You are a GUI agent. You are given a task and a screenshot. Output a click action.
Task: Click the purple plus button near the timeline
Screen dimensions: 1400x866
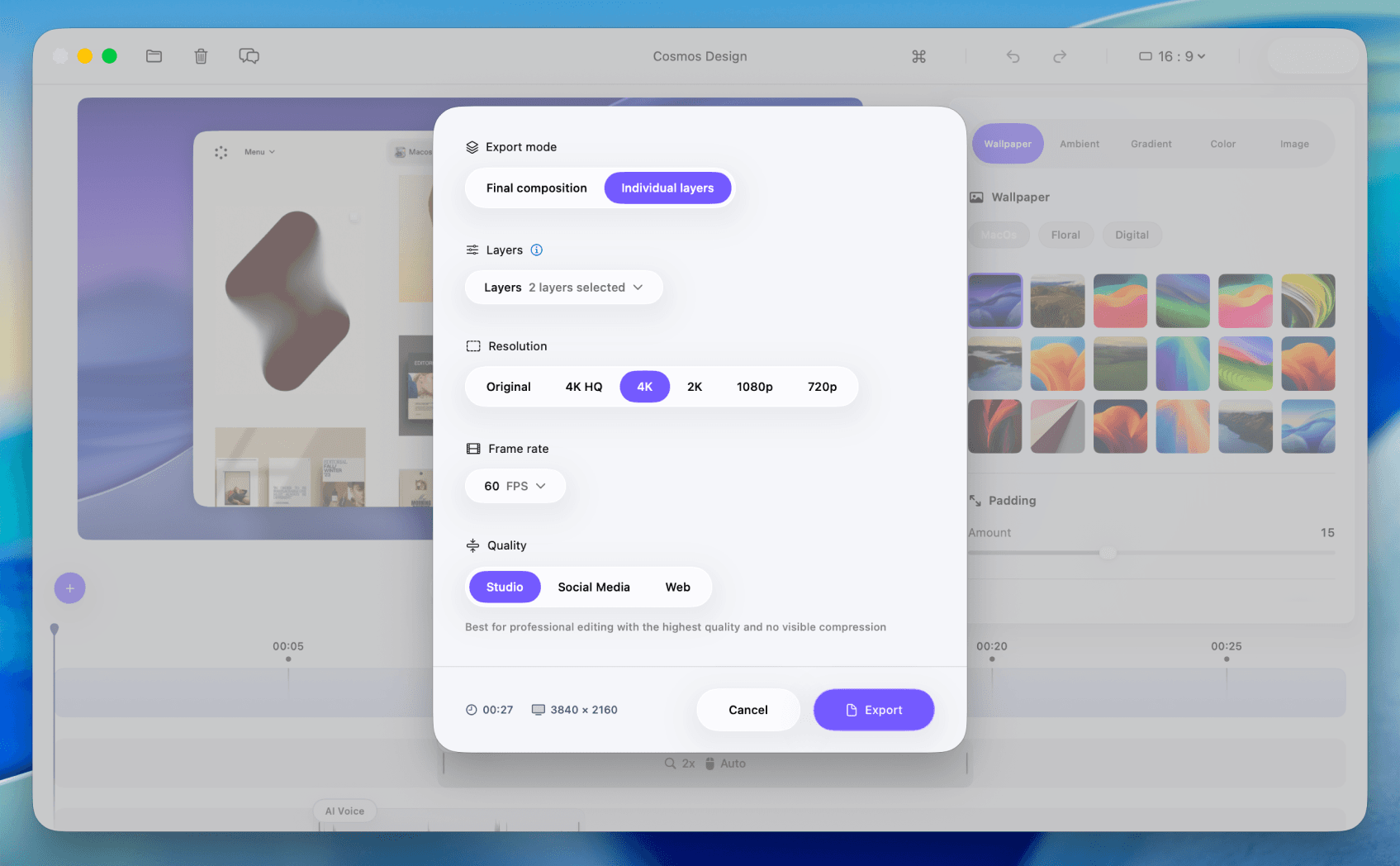click(69, 588)
